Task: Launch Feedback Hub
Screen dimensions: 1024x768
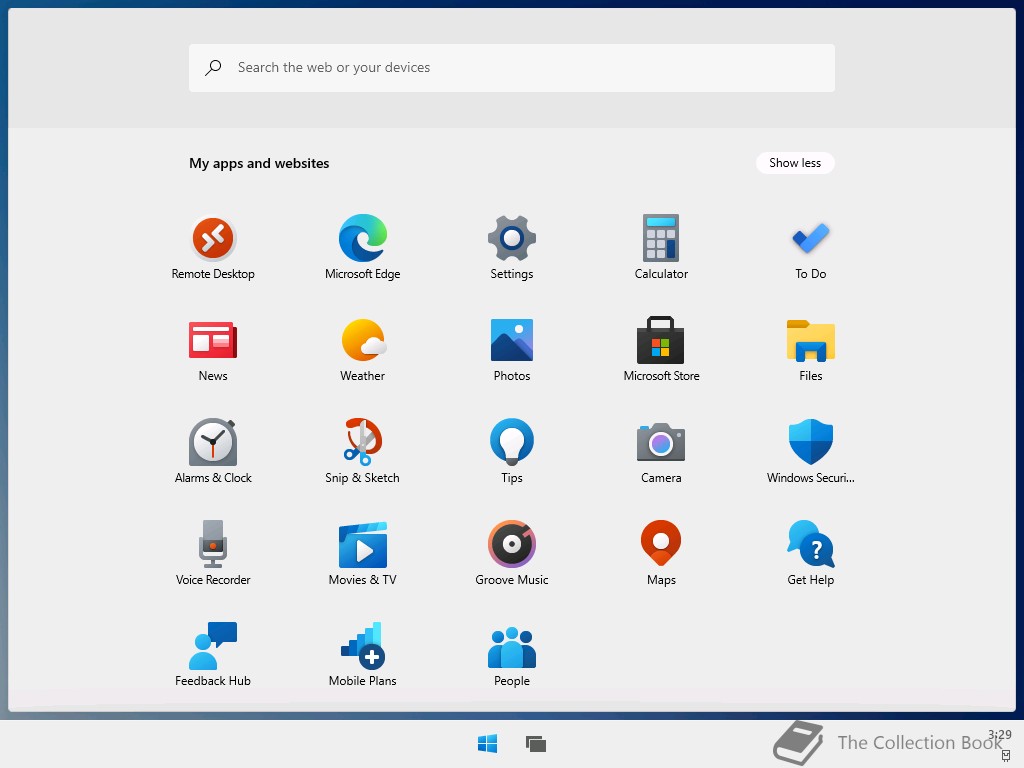Action: [213, 654]
